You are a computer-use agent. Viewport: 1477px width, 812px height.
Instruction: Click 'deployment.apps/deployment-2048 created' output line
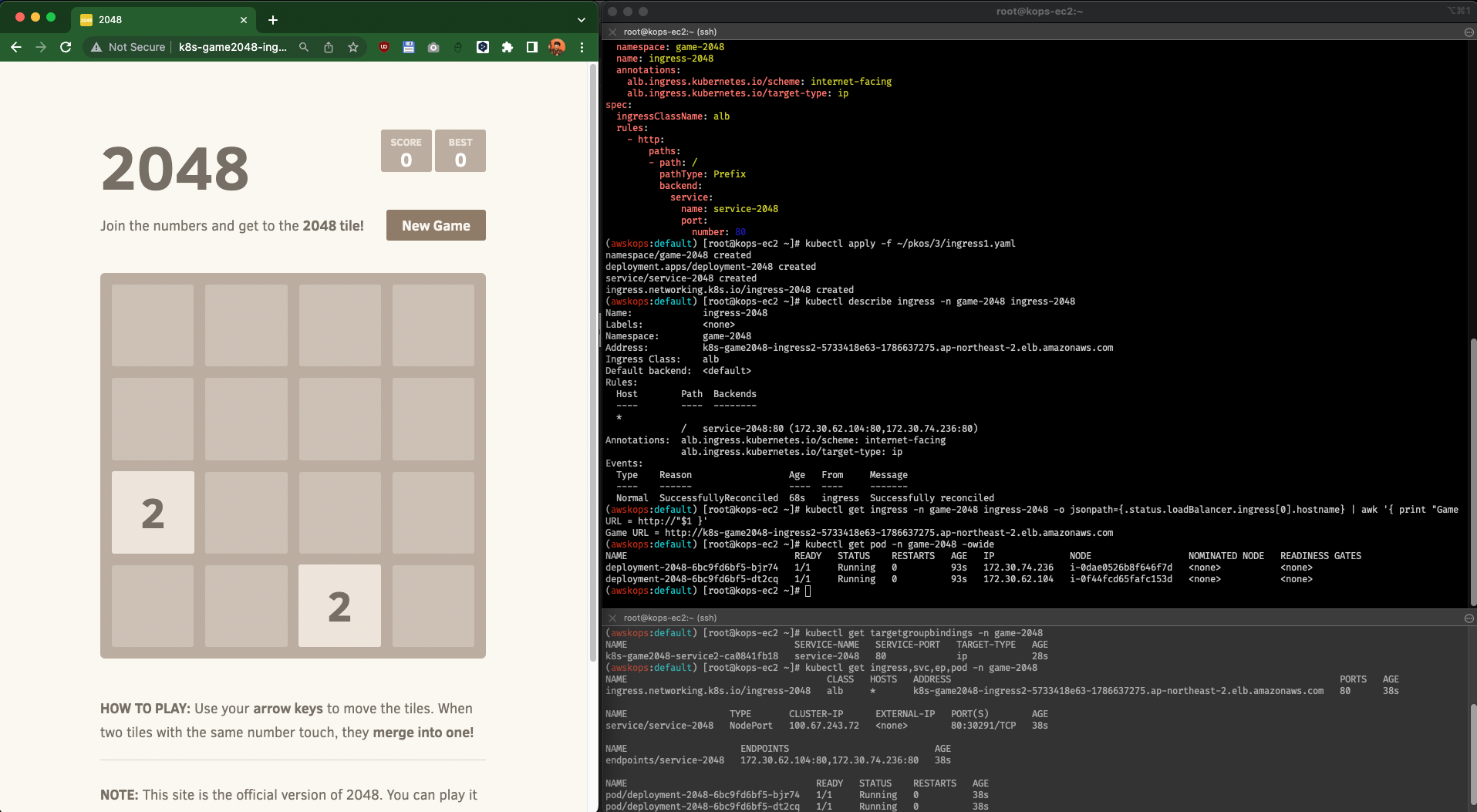[x=710, y=267]
